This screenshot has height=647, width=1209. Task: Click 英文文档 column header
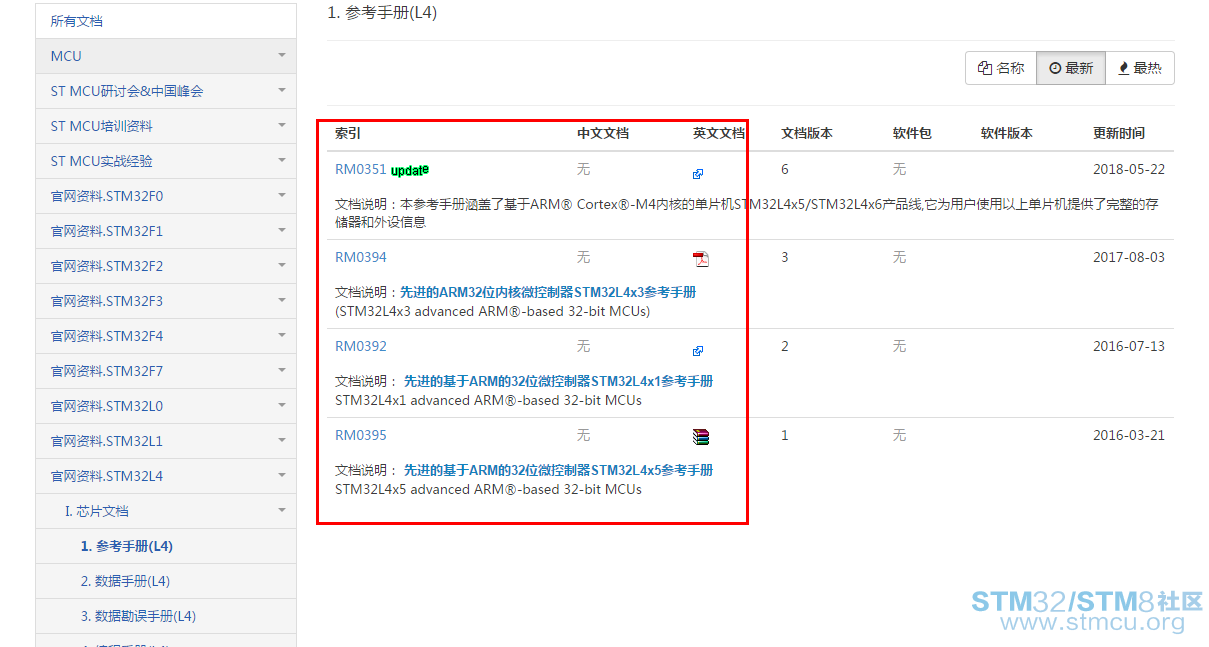[x=719, y=133]
